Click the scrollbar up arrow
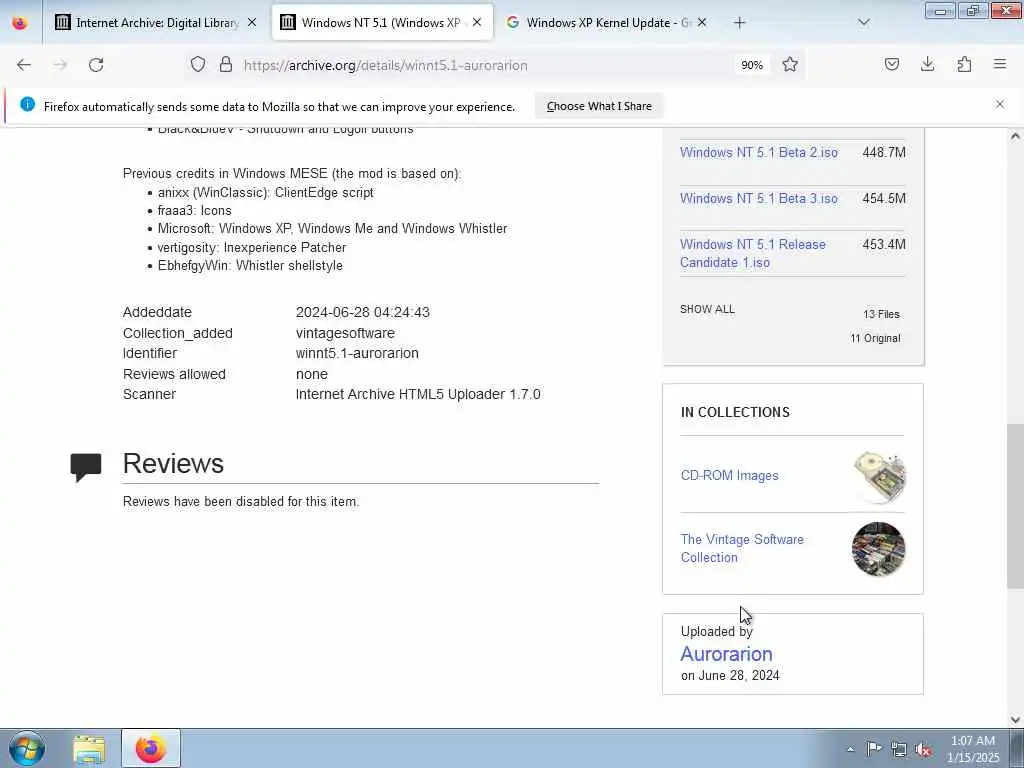The image size is (1024, 768). pyautogui.click(x=1015, y=136)
